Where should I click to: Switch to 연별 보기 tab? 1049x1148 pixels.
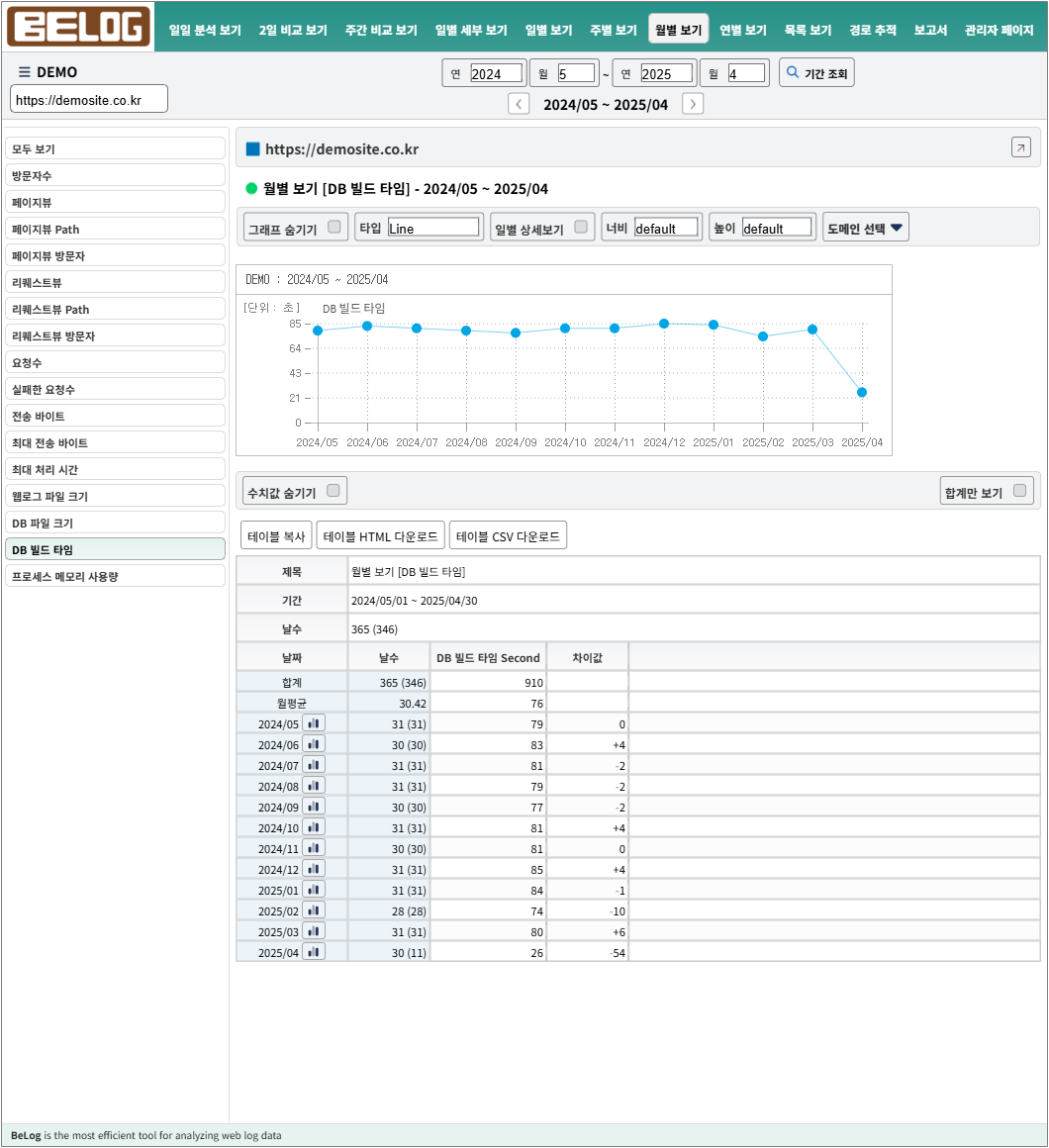[x=743, y=30]
